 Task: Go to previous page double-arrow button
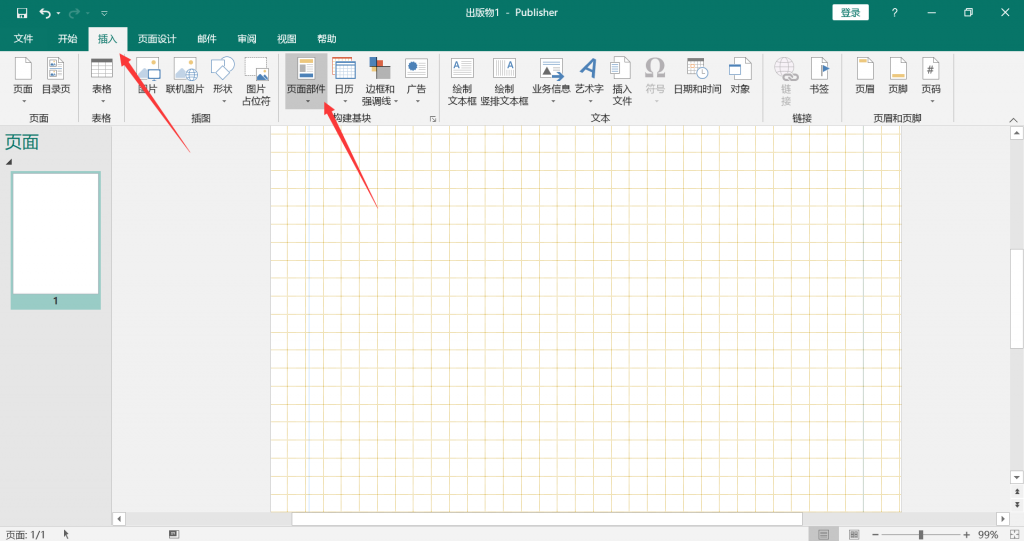click(x=1016, y=491)
